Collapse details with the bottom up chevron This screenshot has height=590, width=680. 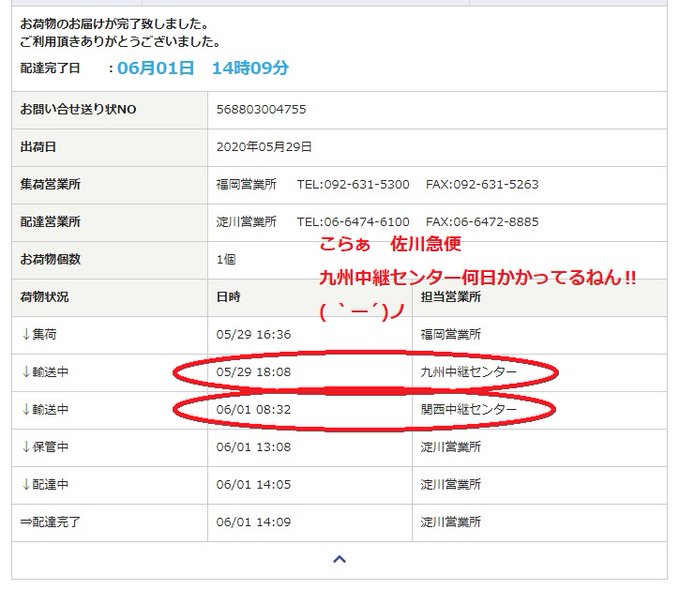tap(339, 560)
